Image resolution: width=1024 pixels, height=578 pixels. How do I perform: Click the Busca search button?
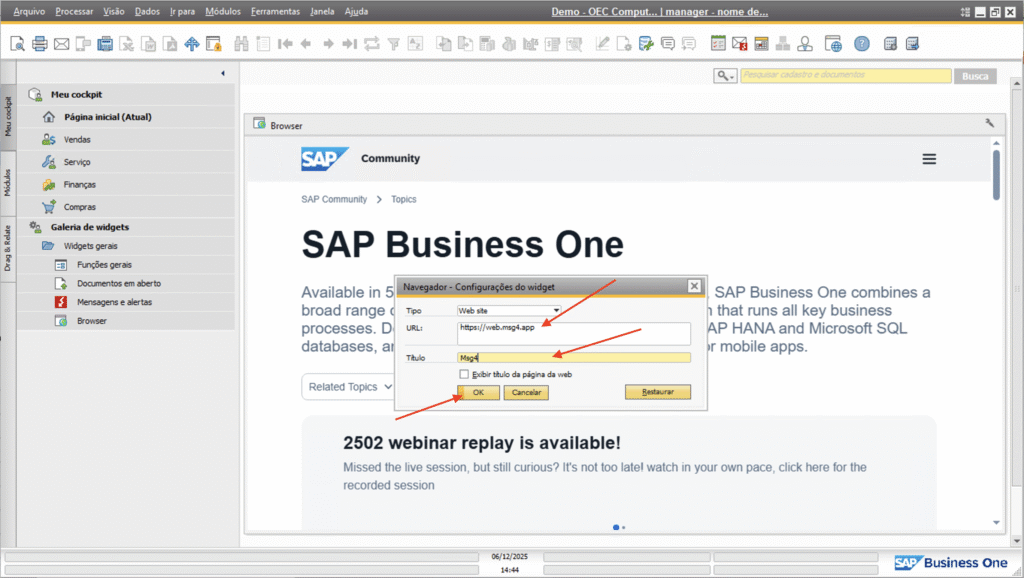(975, 76)
